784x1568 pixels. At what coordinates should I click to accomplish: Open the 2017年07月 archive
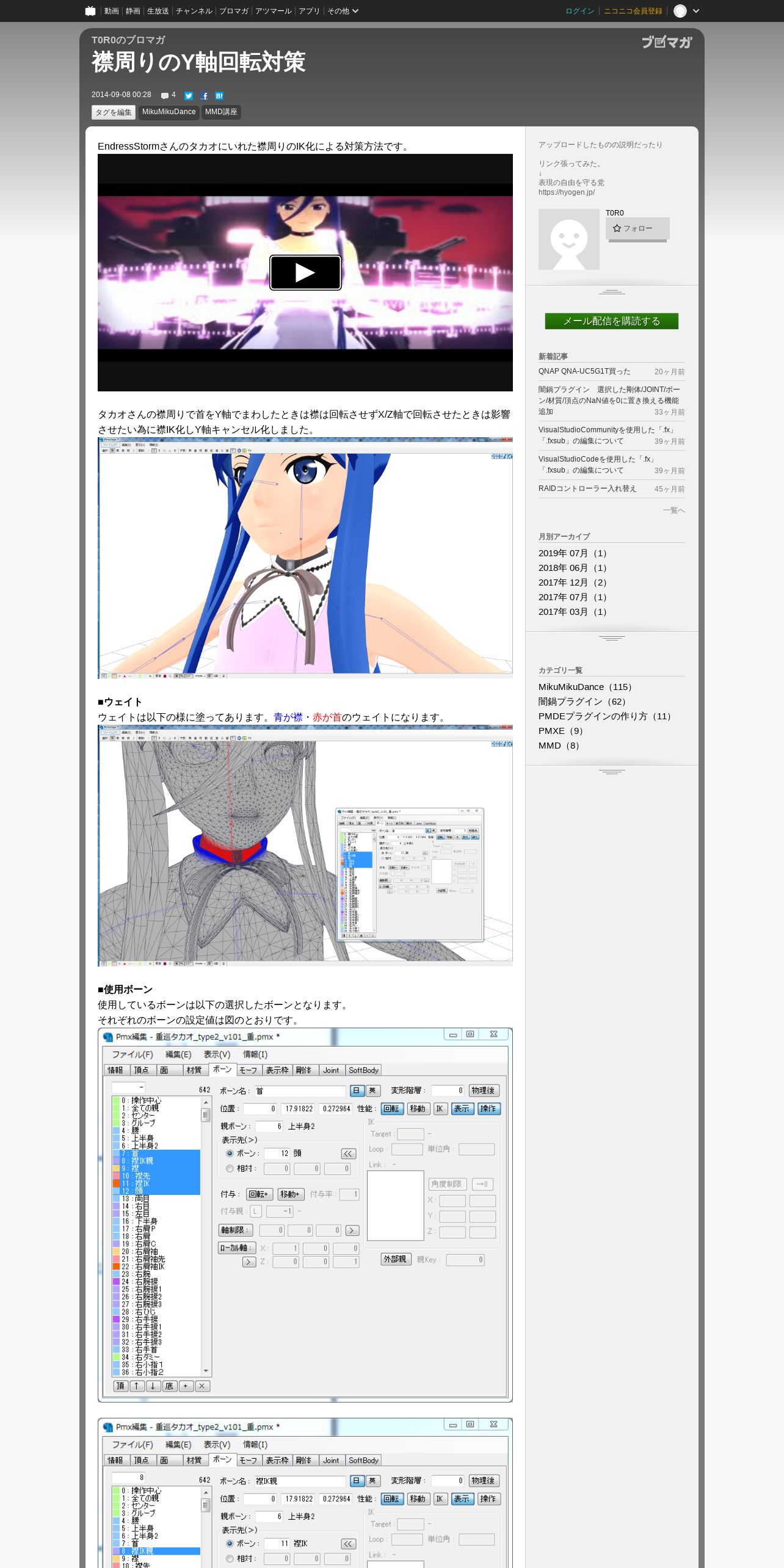point(573,597)
